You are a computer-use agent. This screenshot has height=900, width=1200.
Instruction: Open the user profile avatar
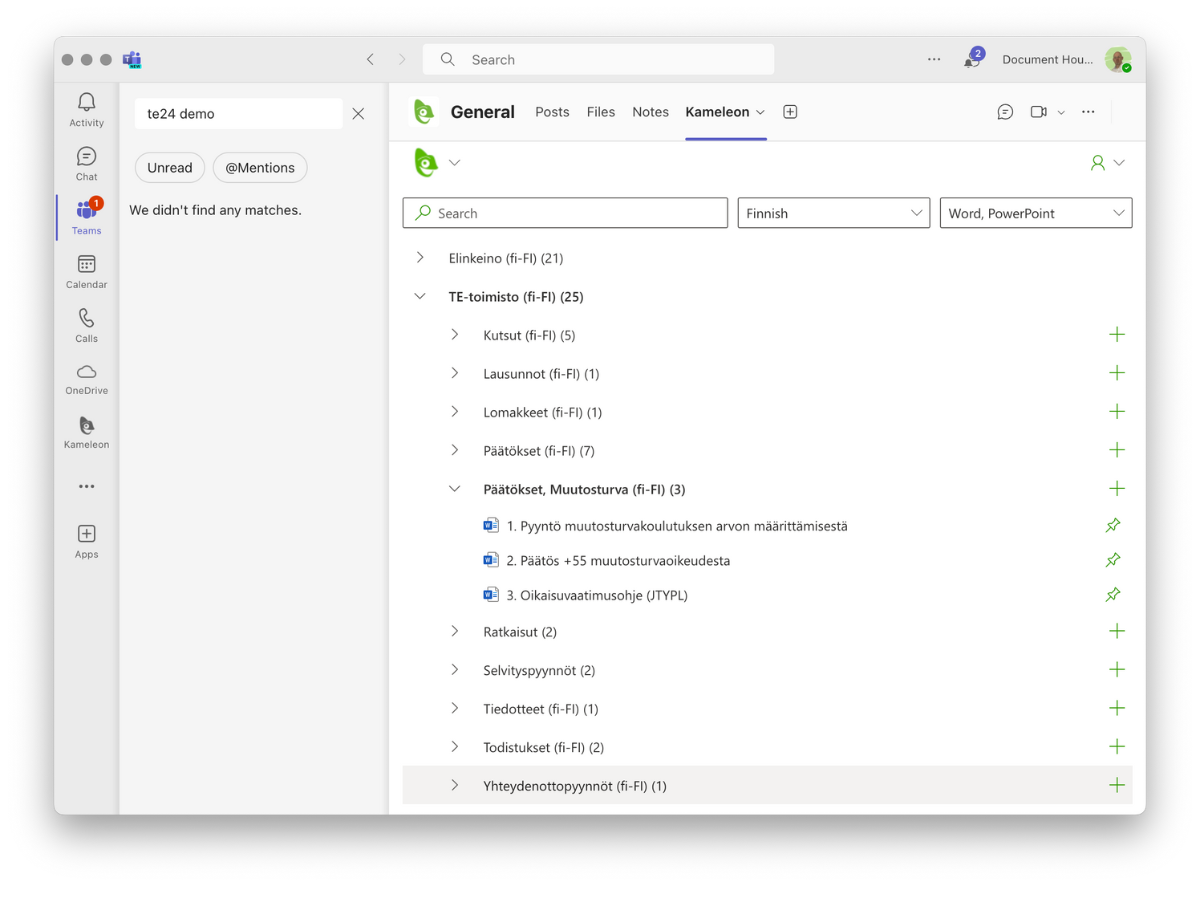pos(1117,59)
